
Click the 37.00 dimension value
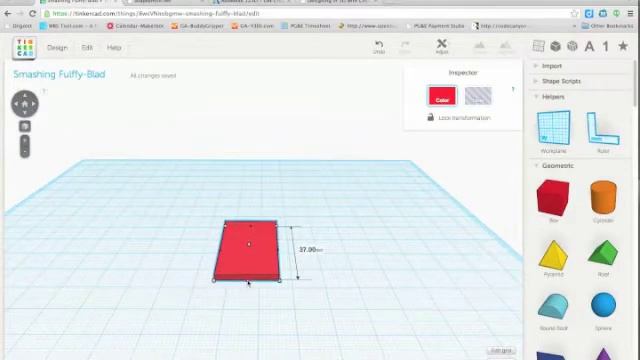[x=310, y=249]
